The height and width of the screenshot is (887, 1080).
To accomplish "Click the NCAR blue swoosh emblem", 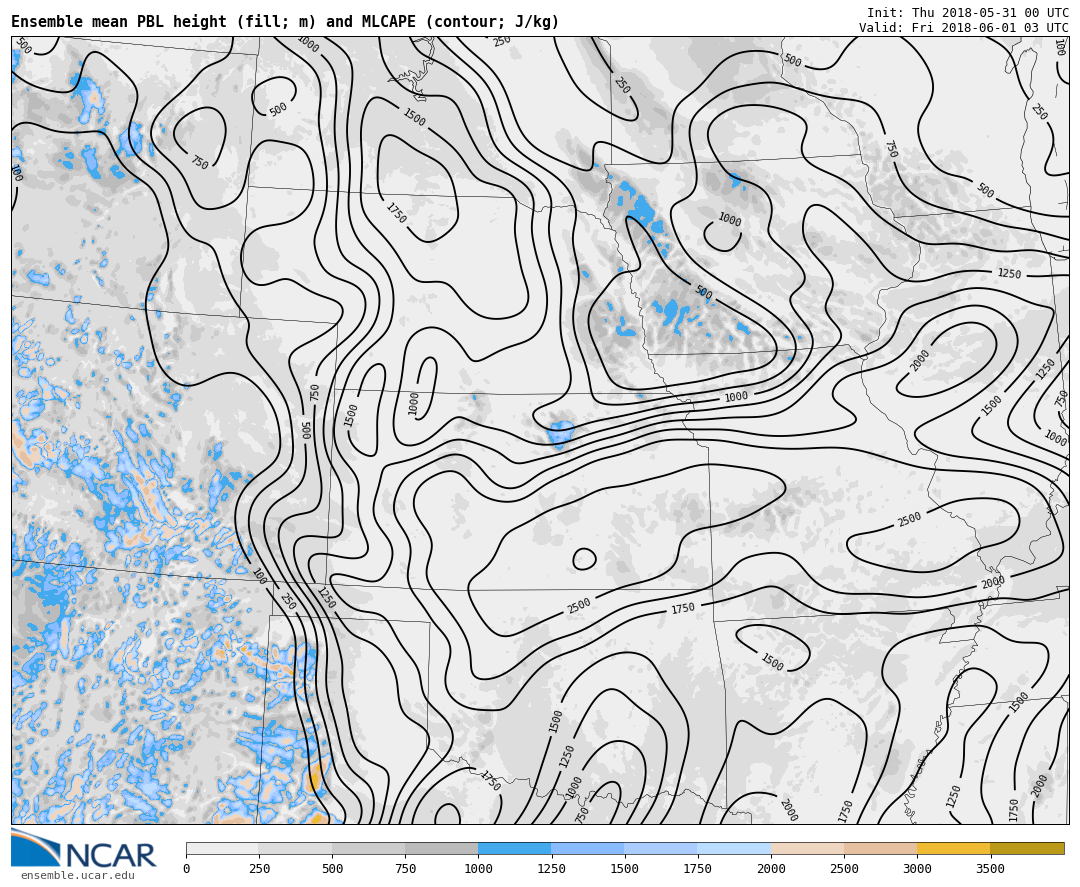I will (x=35, y=848).
